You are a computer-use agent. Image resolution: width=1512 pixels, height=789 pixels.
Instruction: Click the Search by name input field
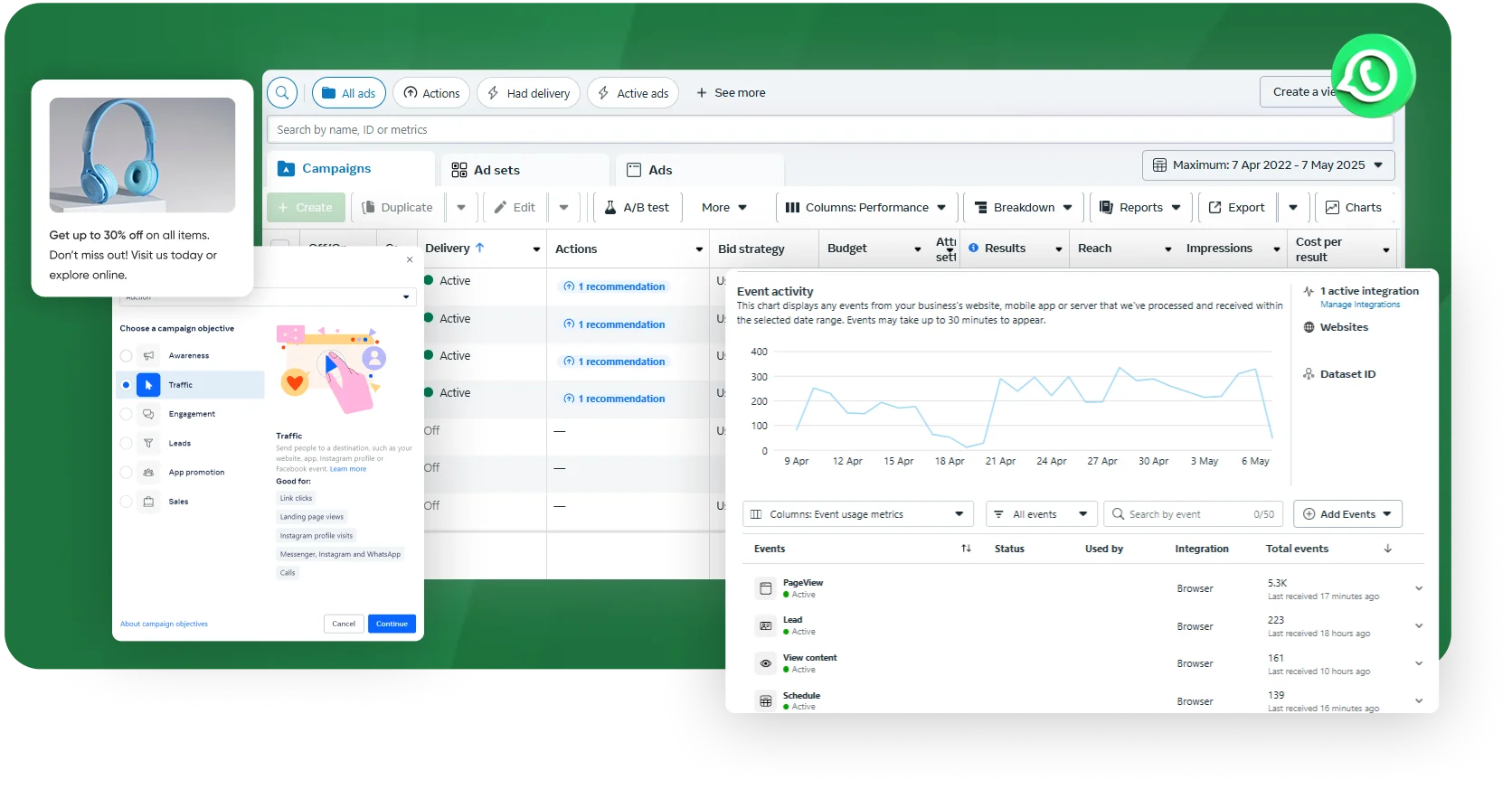pyautogui.click(x=829, y=130)
